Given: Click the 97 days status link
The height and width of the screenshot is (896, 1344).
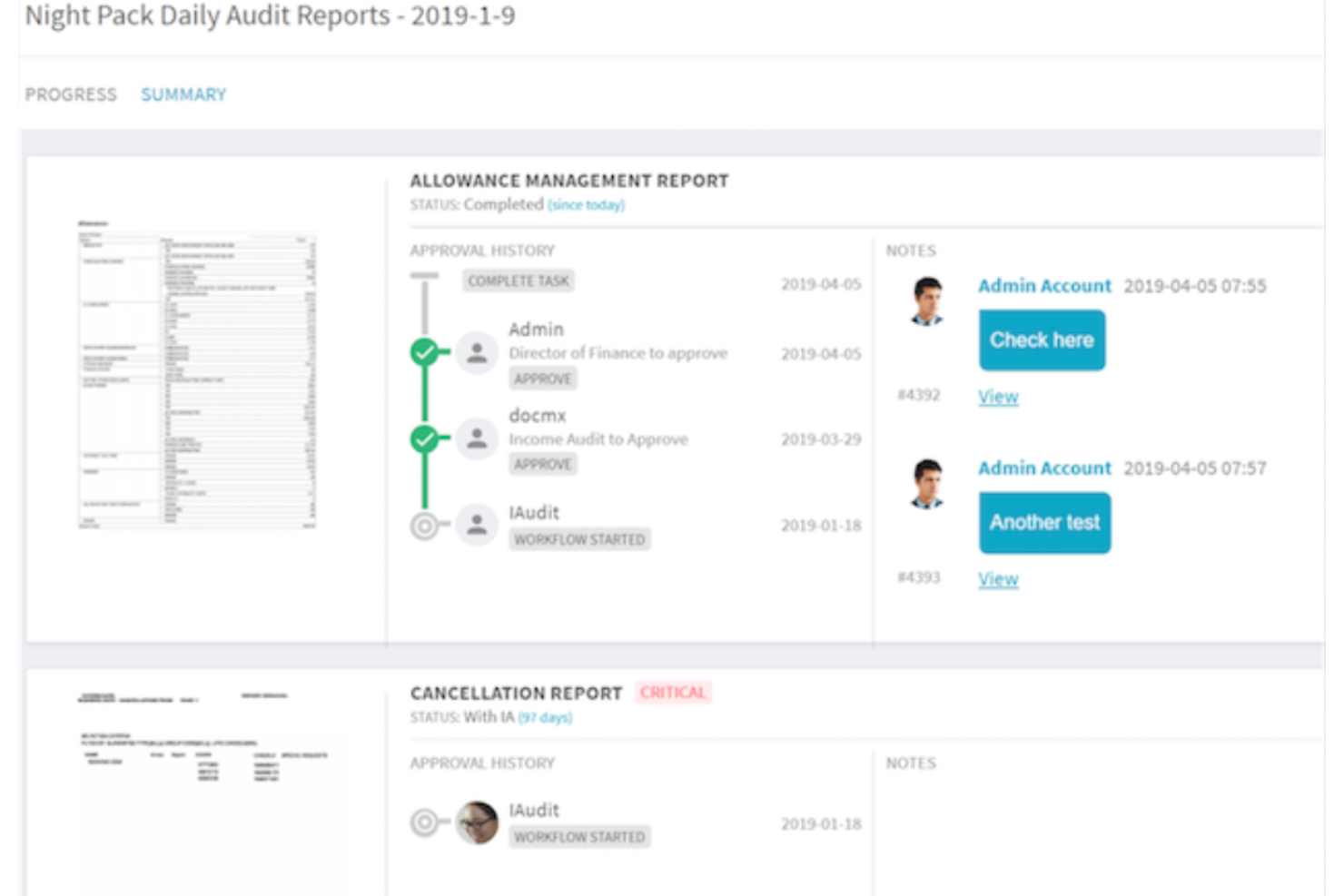Looking at the screenshot, I should point(548,716).
